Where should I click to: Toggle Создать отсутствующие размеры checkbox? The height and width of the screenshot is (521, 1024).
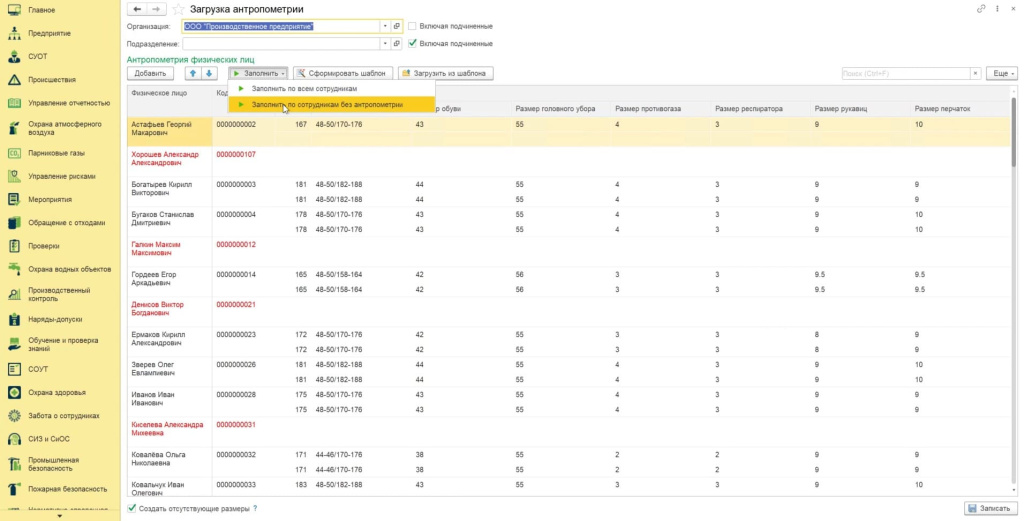(132, 508)
